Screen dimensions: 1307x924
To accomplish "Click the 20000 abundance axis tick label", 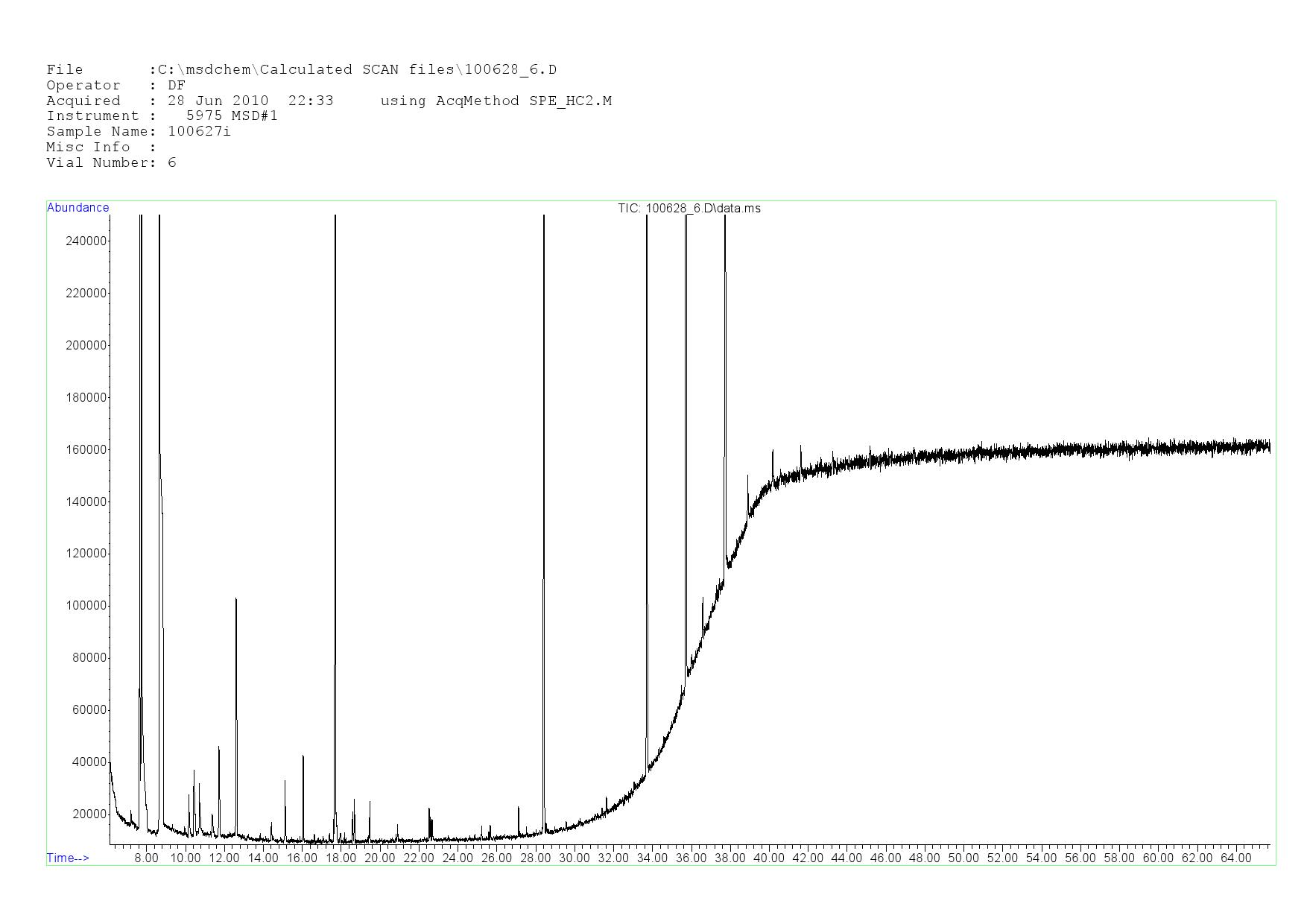I will pos(89,814).
